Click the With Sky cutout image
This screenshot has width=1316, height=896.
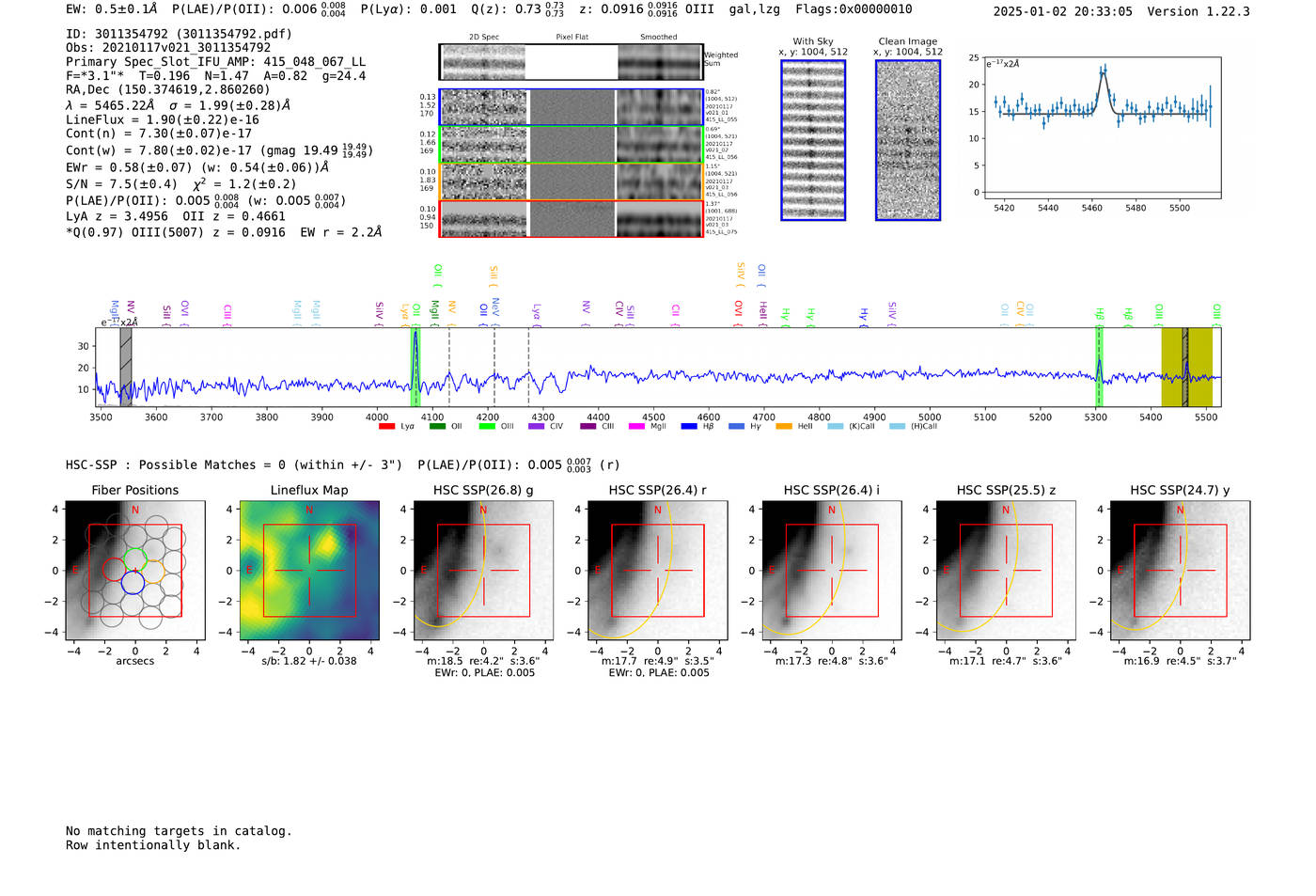point(813,140)
